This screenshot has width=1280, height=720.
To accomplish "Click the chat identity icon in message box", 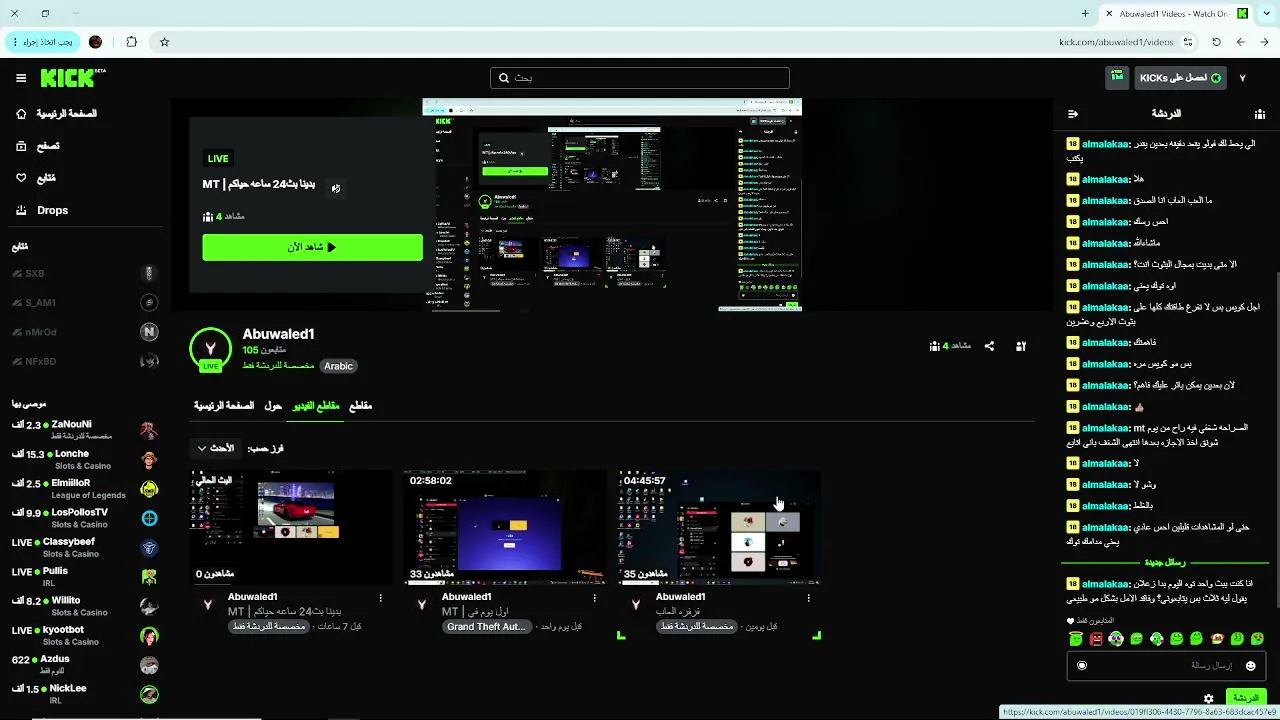I will (1082, 666).
